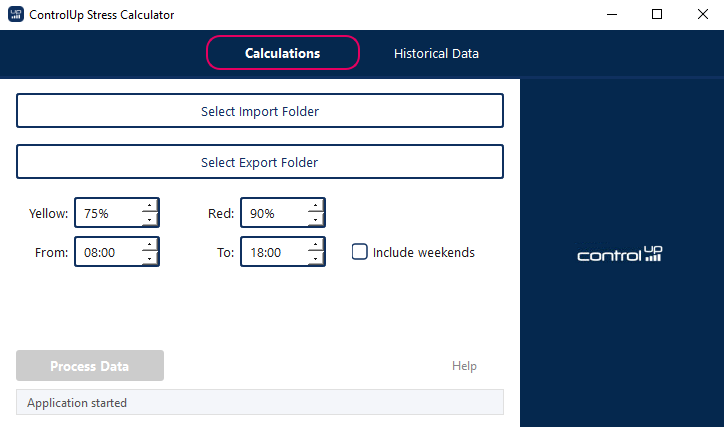Close the Stress Calculator window

702,14
